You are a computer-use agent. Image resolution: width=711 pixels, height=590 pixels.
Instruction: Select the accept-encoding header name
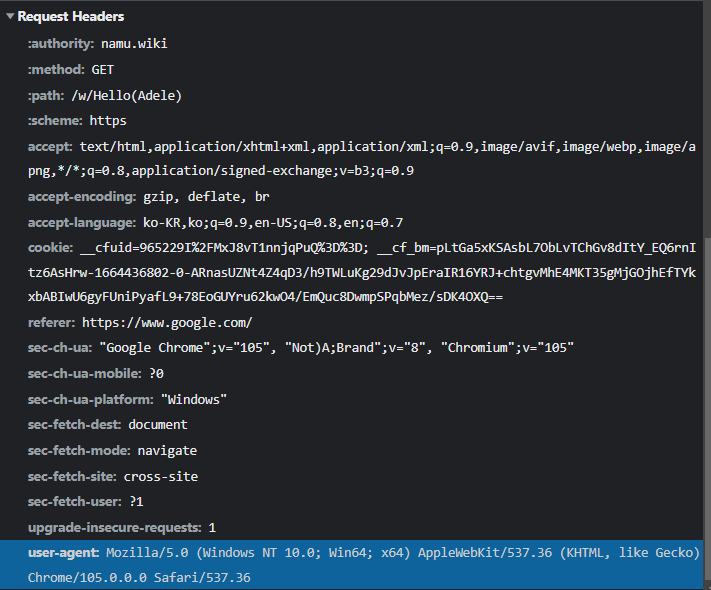pyautogui.click(x=82, y=197)
